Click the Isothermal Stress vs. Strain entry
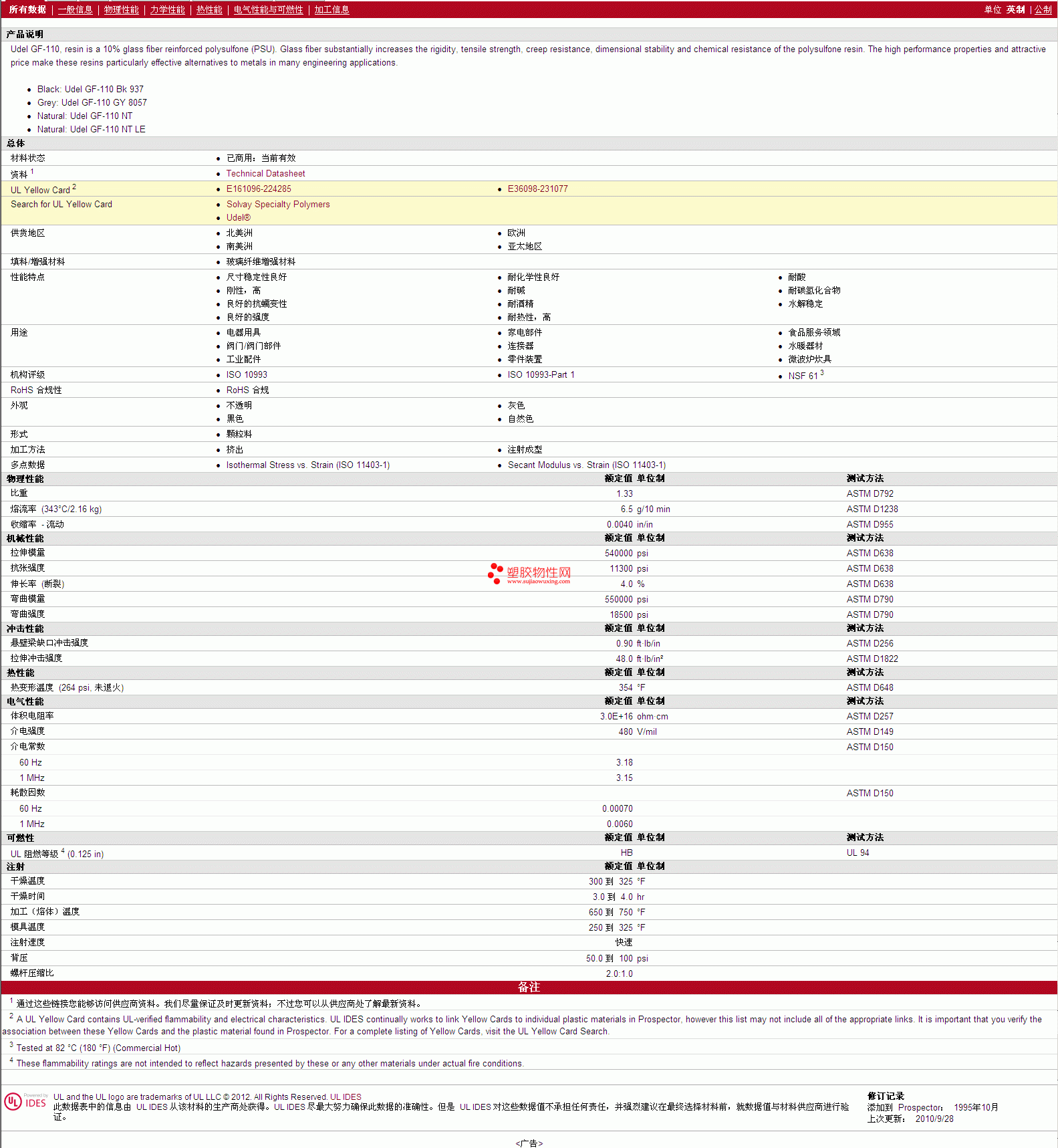This screenshot has width=1058, height=1148. tap(307, 465)
